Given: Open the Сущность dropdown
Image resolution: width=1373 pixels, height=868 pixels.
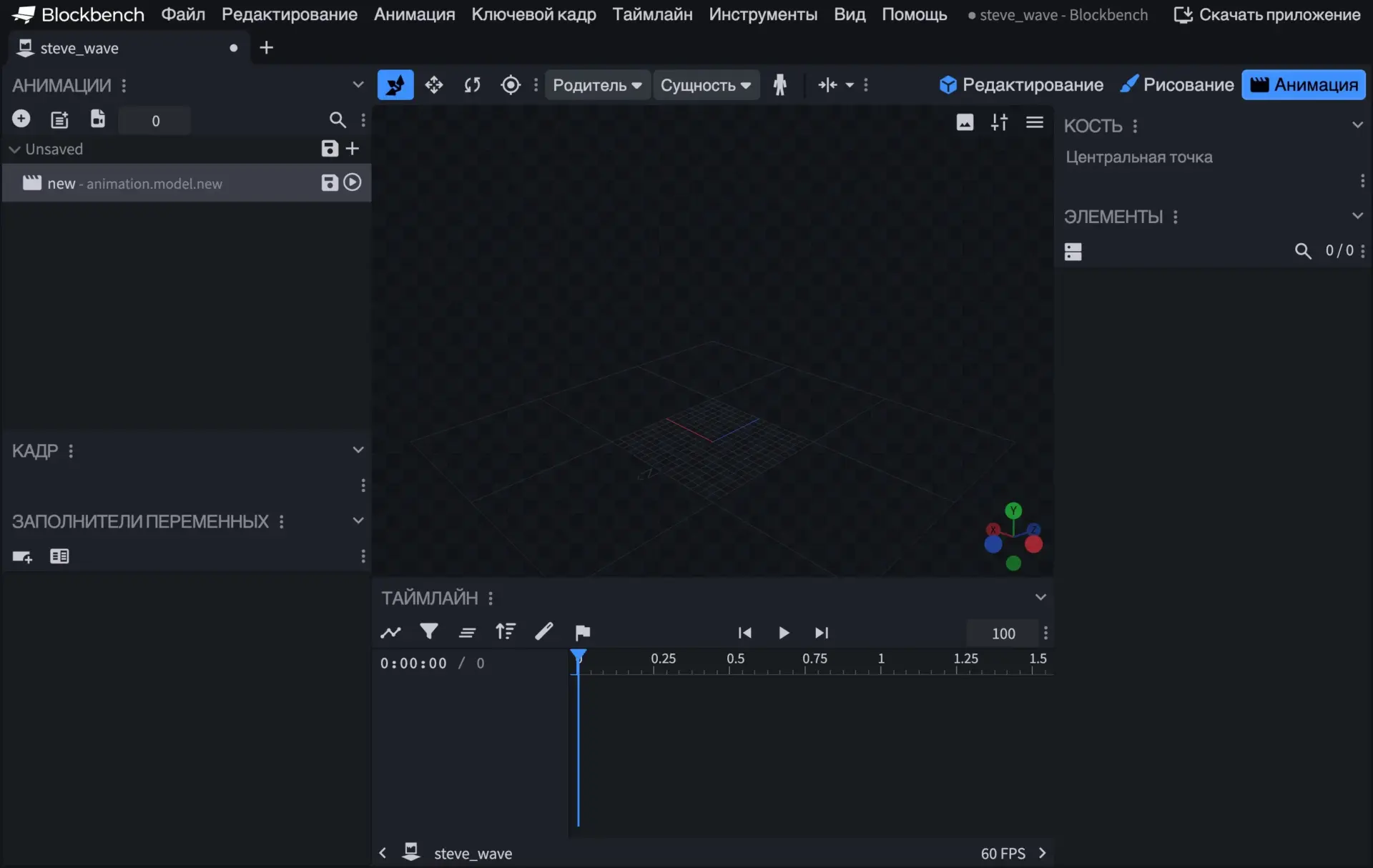Looking at the screenshot, I should click(x=706, y=85).
